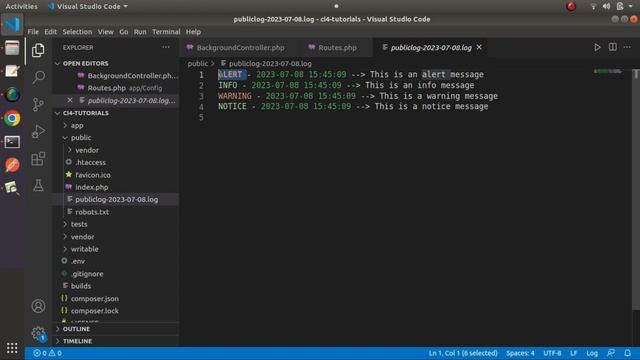Open Visual Studio Code app menu in top bar

[88, 6]
